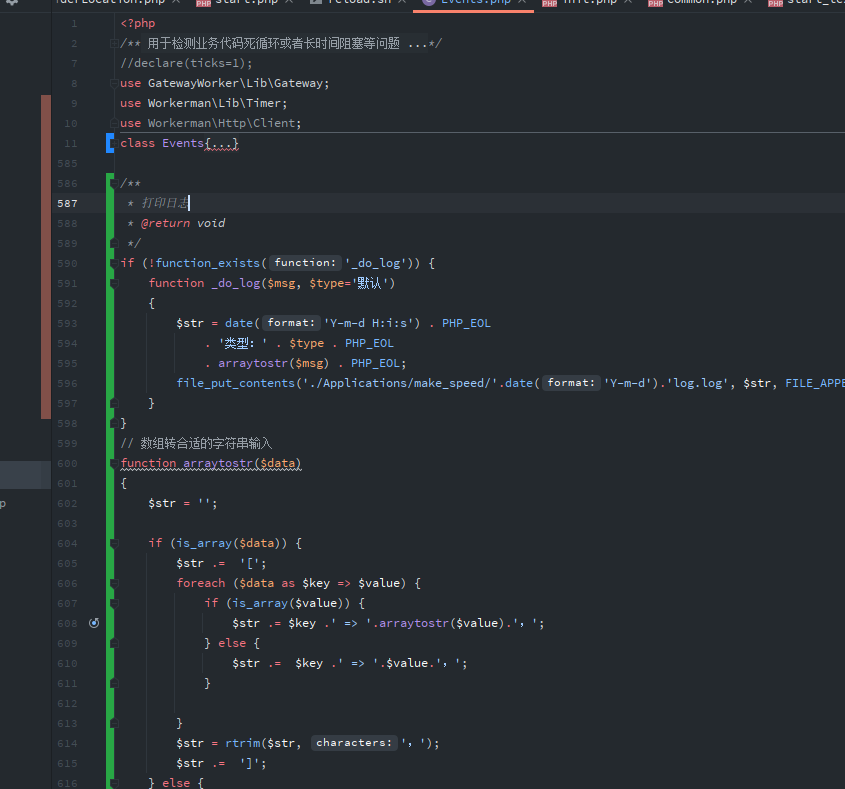Click 'Workerman\Lib\Timer' on line 9
Screen dimensions: 845x789
pyautogui.click(x=214, y=103)
